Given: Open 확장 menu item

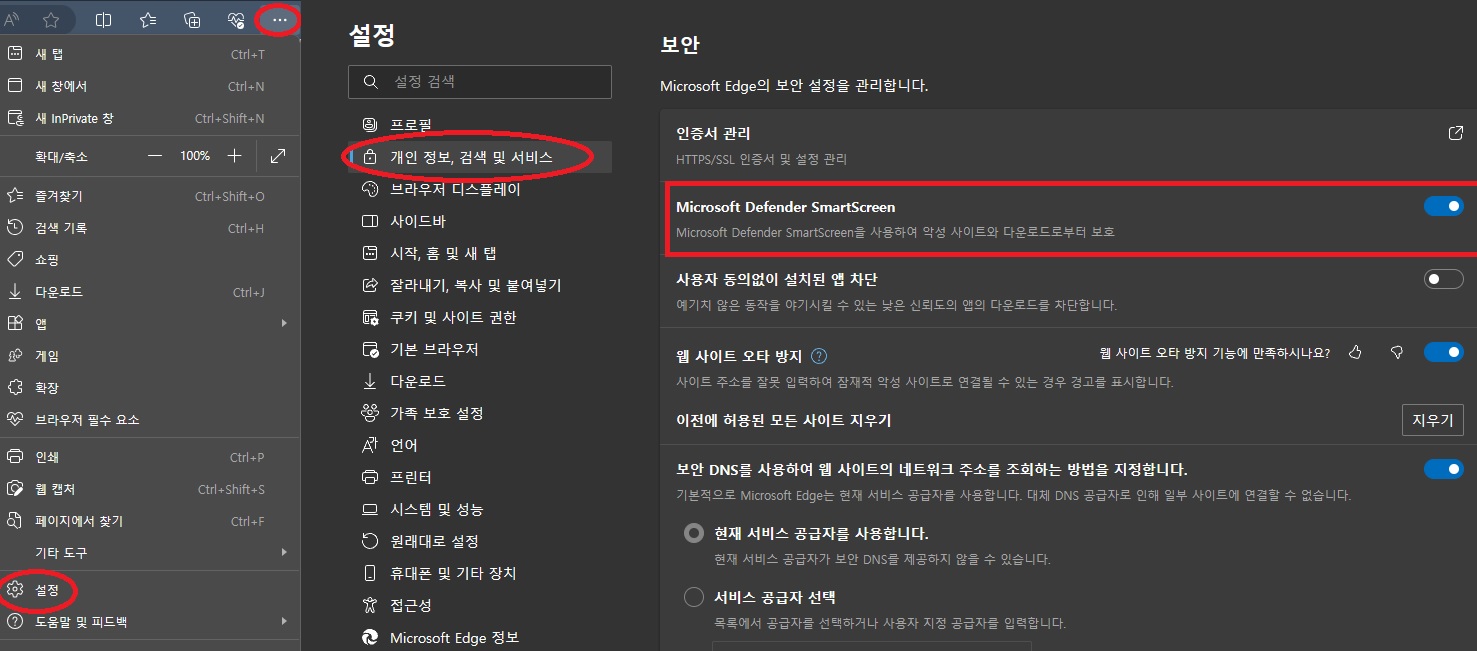Looking at the screenshot, I should [x=150, y=388].
